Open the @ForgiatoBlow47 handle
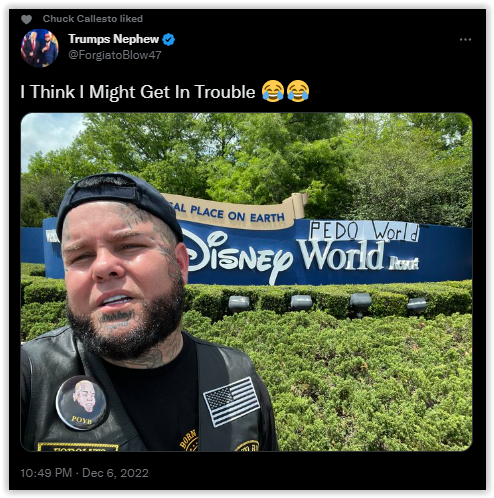Image resolution: width=494 pixels, height=498 pixels. 115,55
